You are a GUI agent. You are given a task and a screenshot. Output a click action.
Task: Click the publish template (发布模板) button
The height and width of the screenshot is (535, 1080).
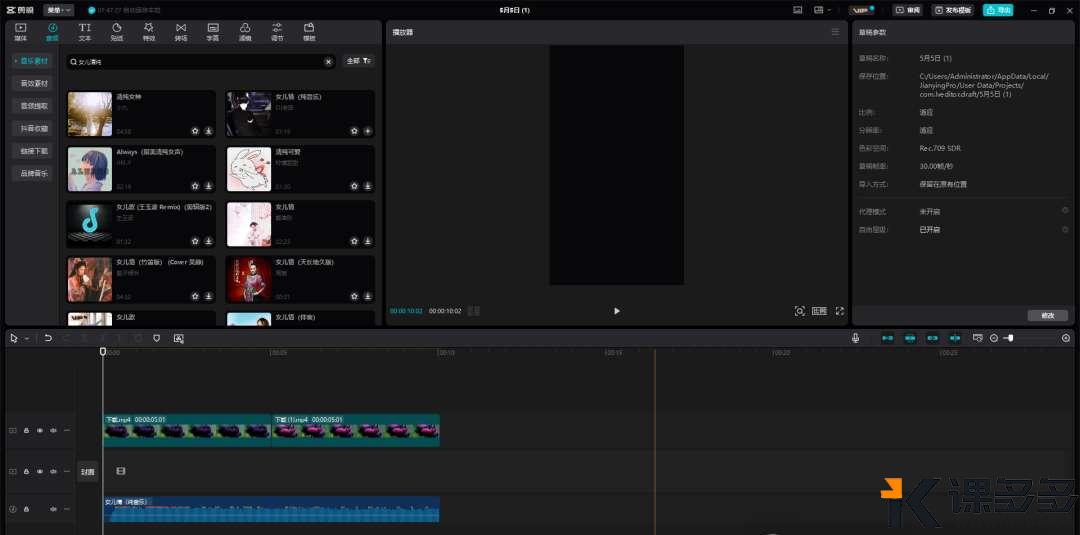(x=953, y=10)
